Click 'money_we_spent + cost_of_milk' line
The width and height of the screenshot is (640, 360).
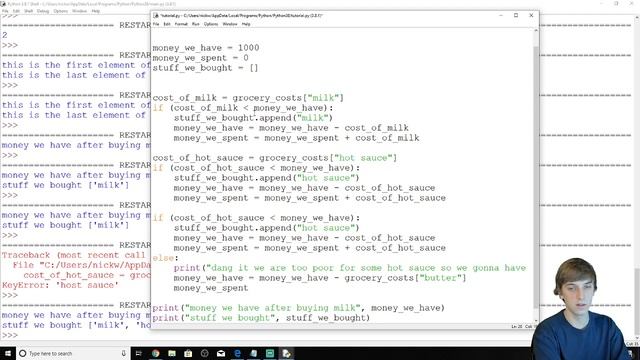coord(296,138)
